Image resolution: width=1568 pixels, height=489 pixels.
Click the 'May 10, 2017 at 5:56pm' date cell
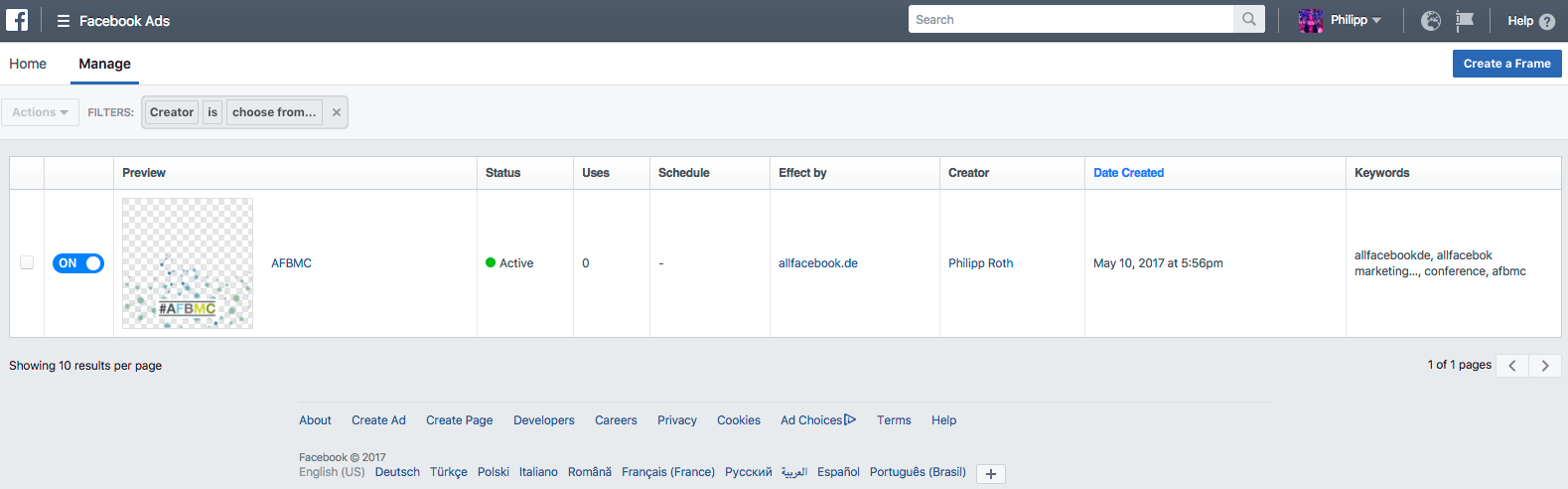pos(1158,263)
